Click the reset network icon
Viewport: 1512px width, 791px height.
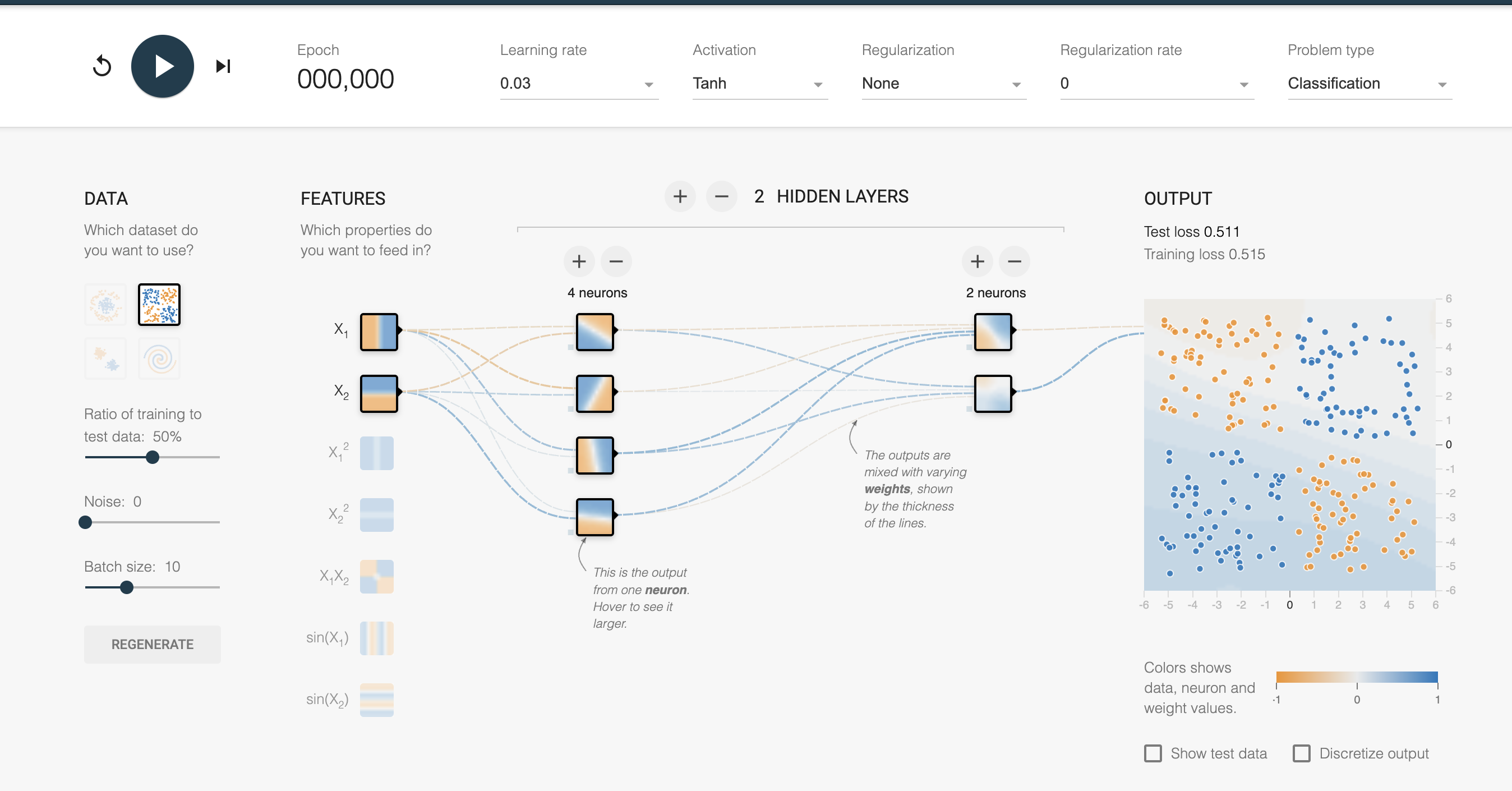(102, 66)
